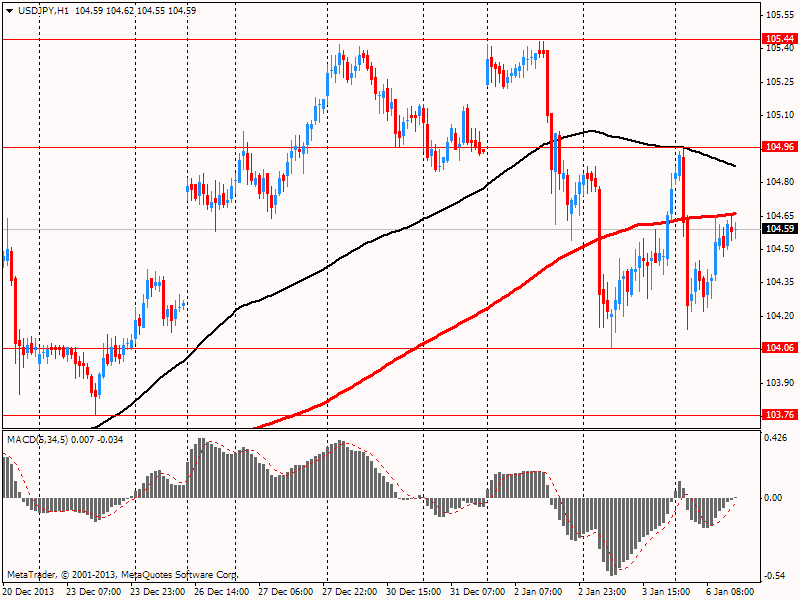Click the 6 Jan 08:00 time axis label
This screenshot has width=800, height=600.
730,591
